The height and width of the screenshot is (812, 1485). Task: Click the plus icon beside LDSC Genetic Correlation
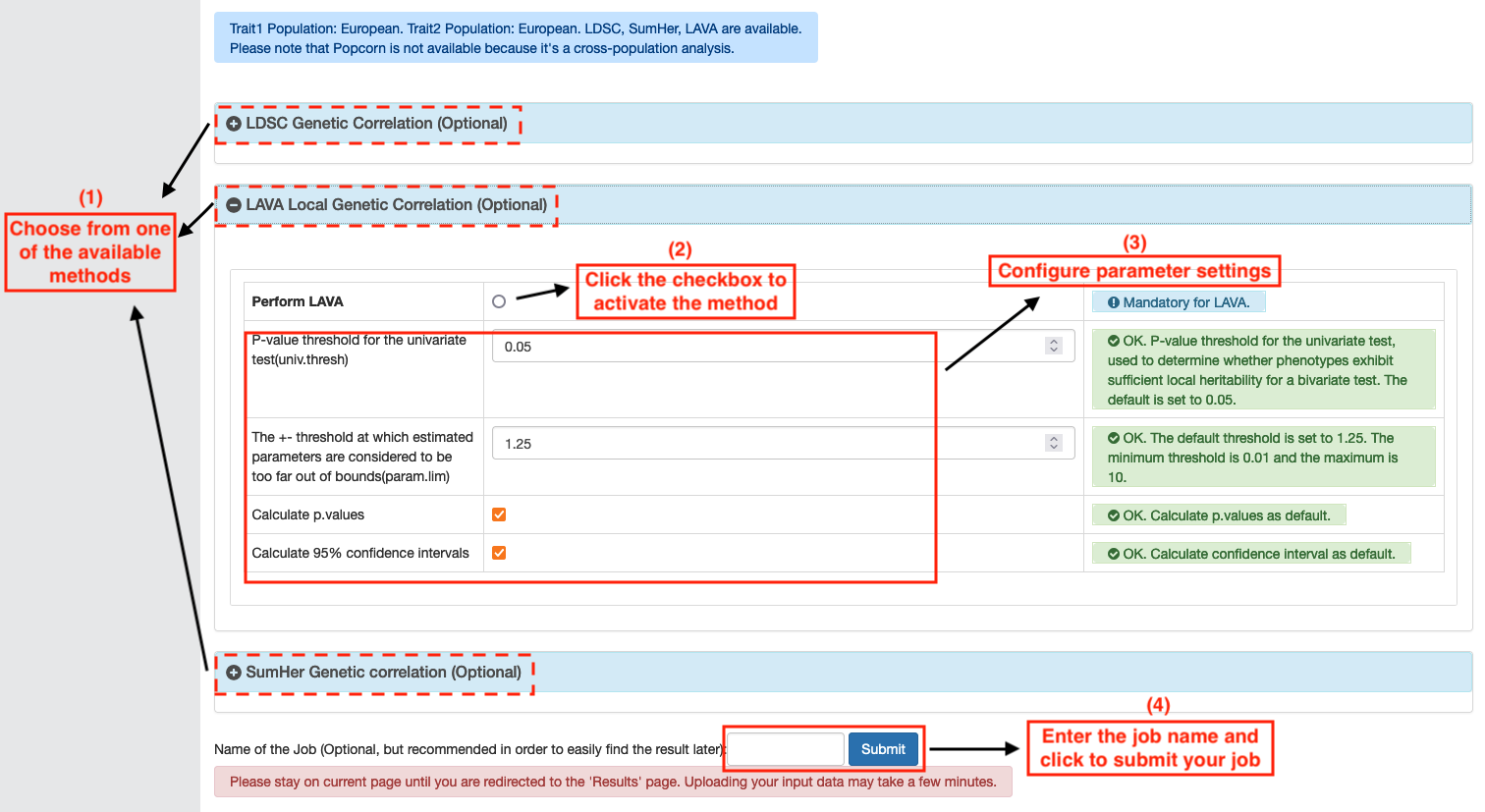[x=234, y=124]
